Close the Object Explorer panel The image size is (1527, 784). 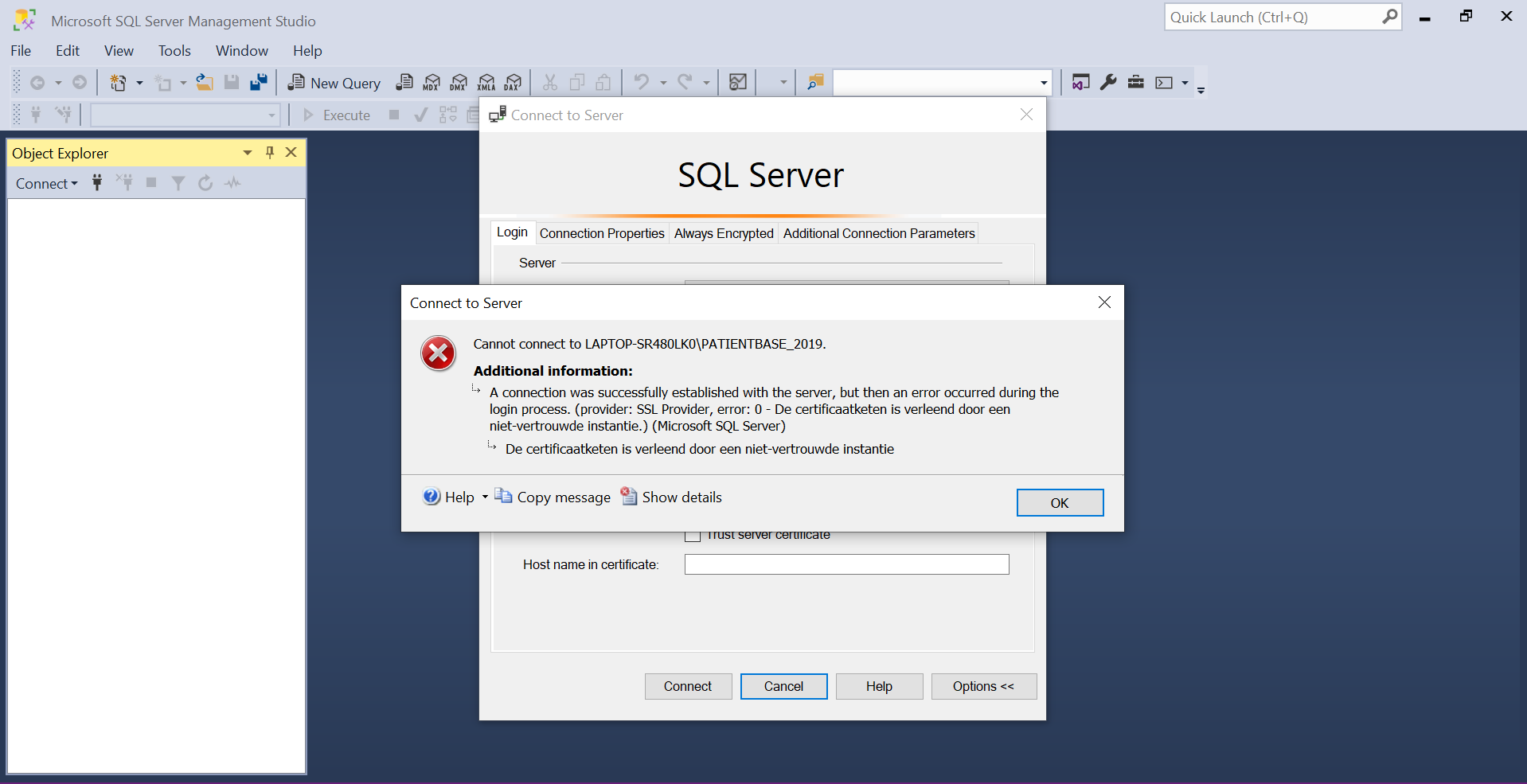[x=291, y=152]
